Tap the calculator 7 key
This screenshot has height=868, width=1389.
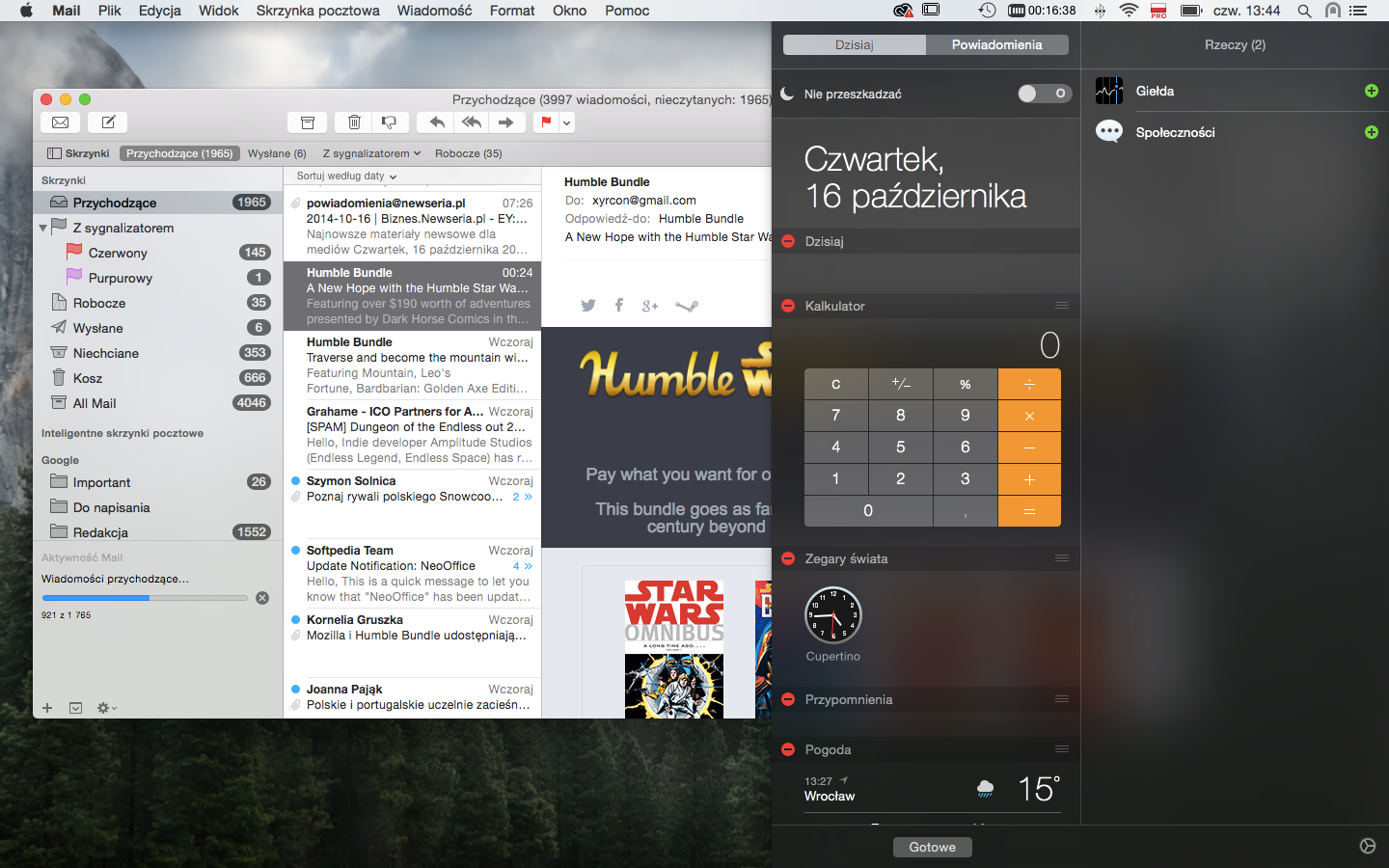pos(836,416)
